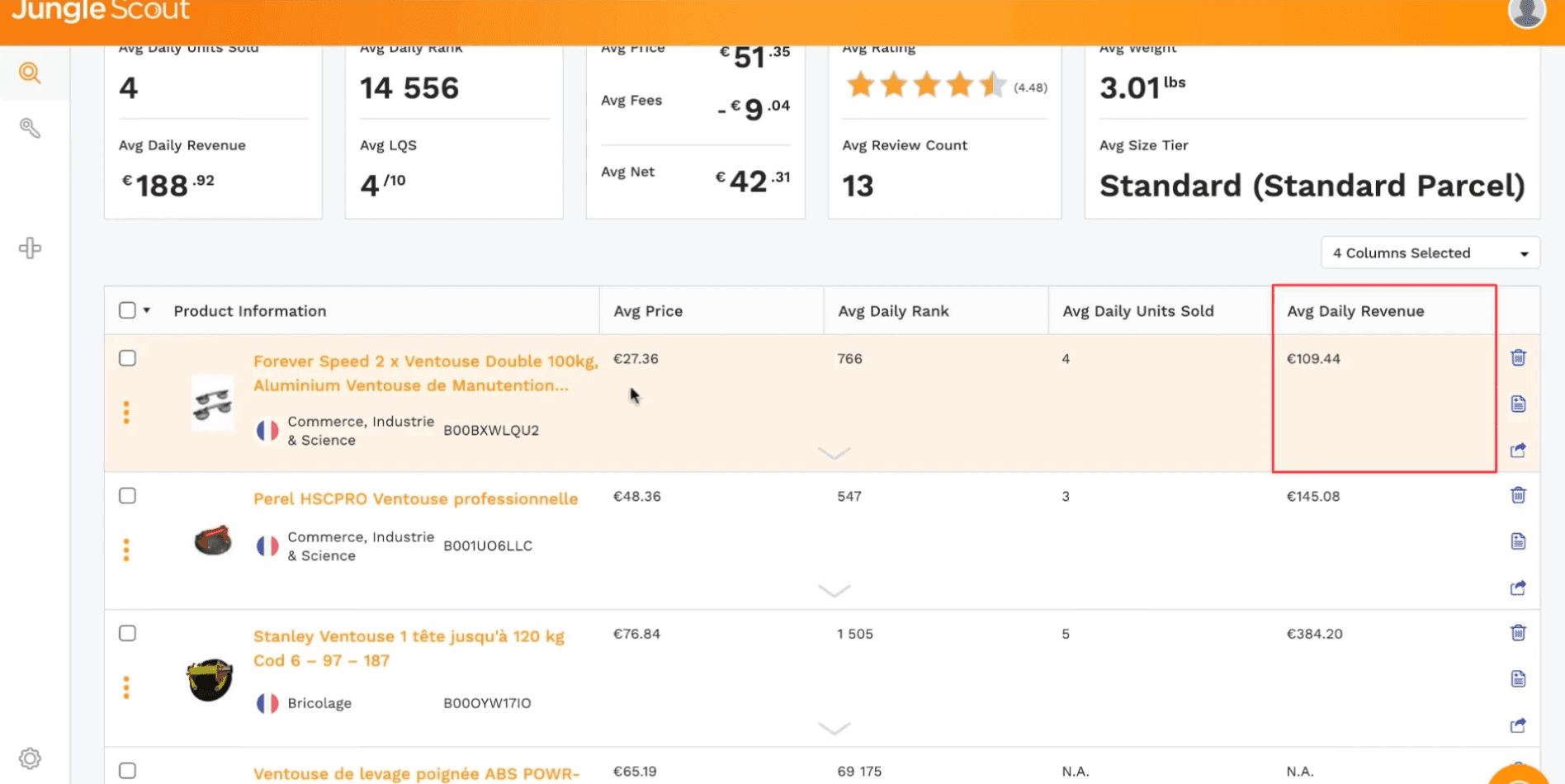Delete the Forever Speed product row

click(x=1518, y=357)
